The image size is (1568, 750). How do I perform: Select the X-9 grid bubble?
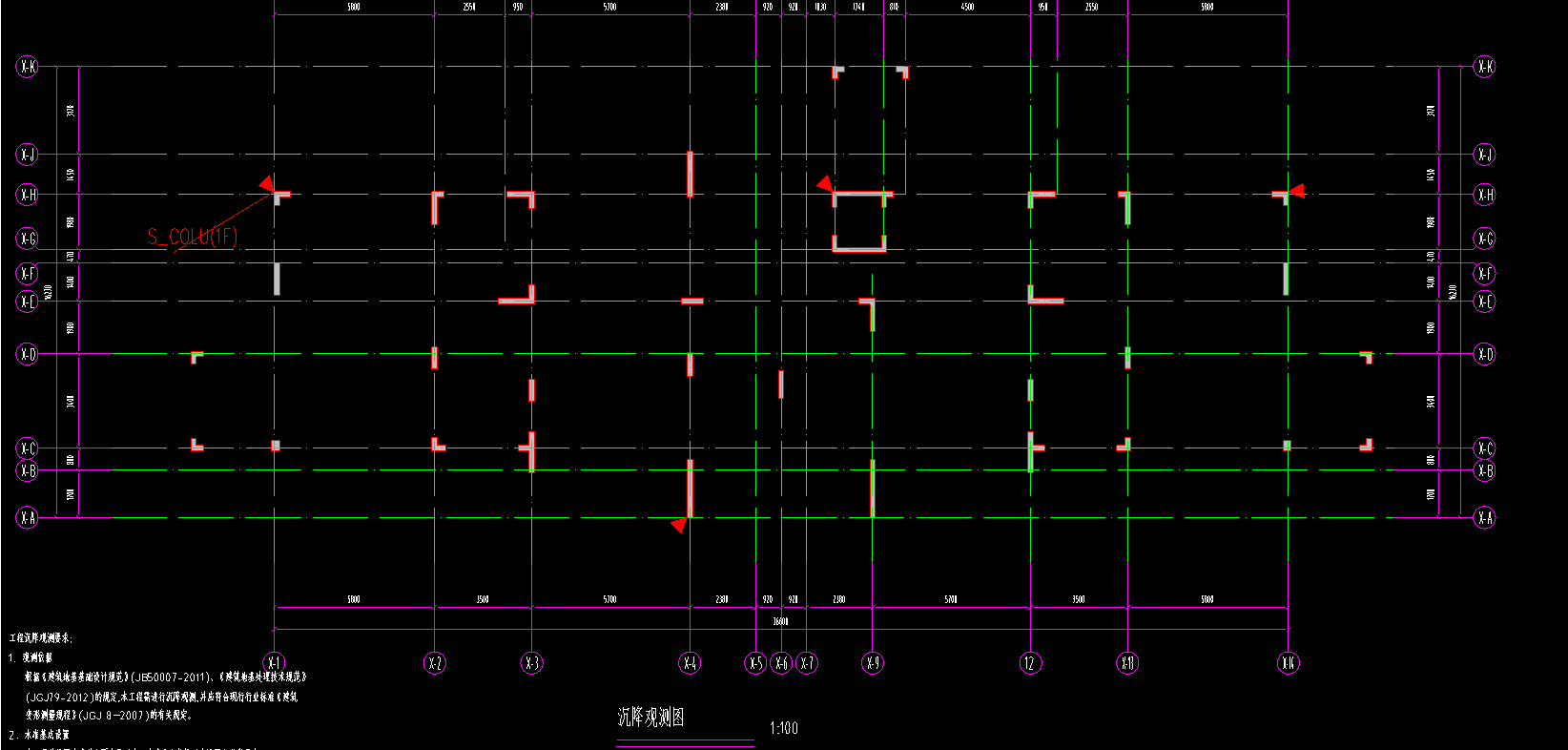(873, 663)
